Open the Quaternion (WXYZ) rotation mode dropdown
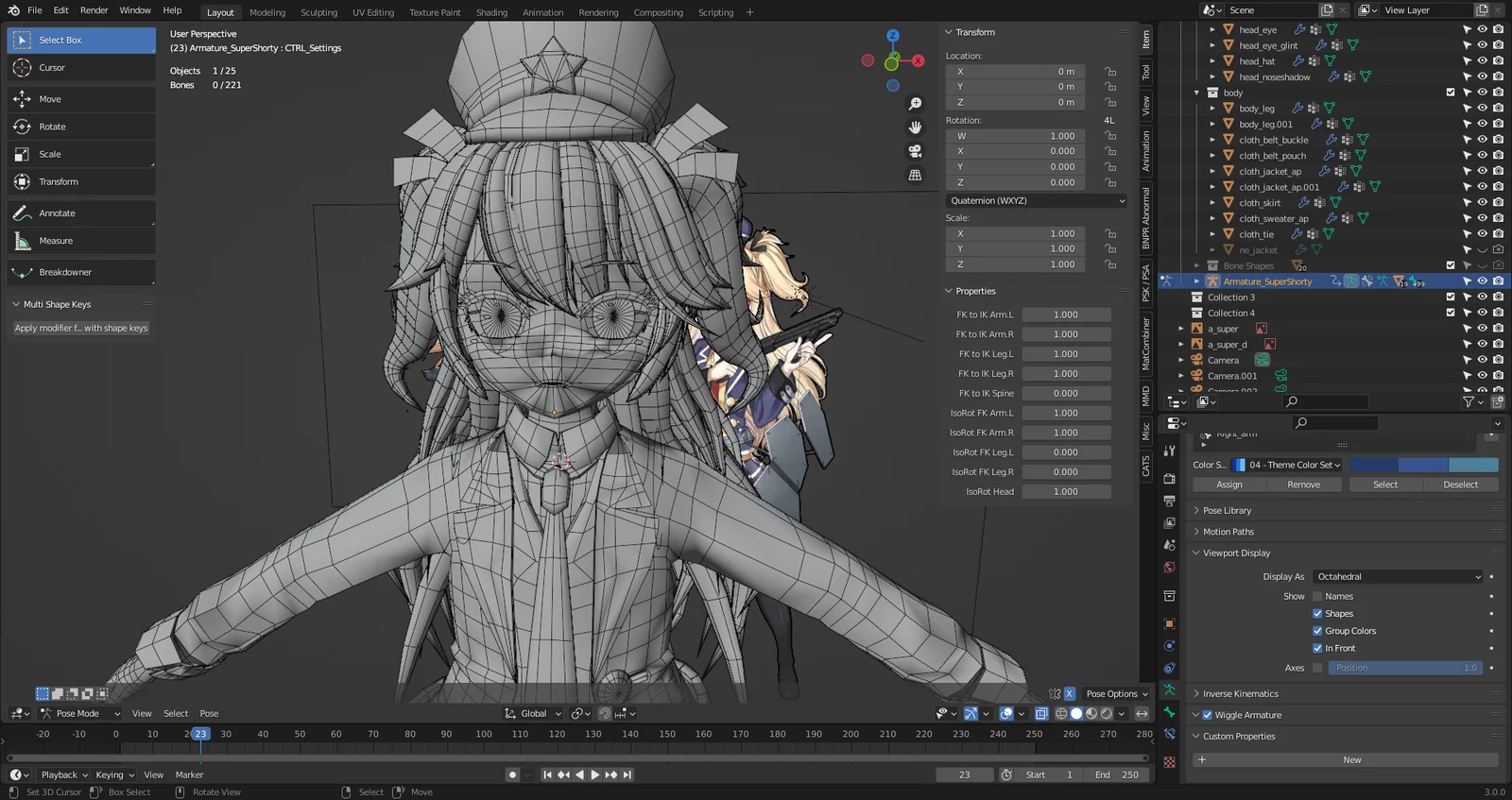This screenshot has height=800, width=1512. coord(1037,200)
